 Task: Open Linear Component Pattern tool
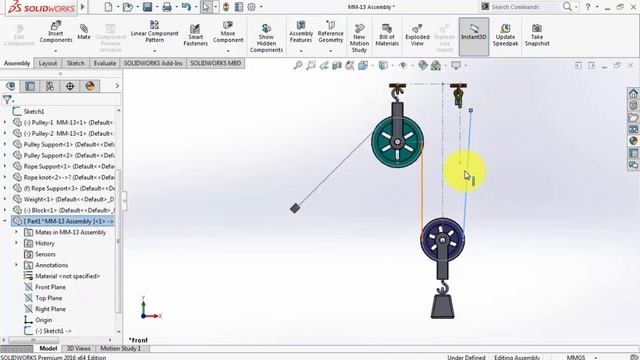coord(154,32)
